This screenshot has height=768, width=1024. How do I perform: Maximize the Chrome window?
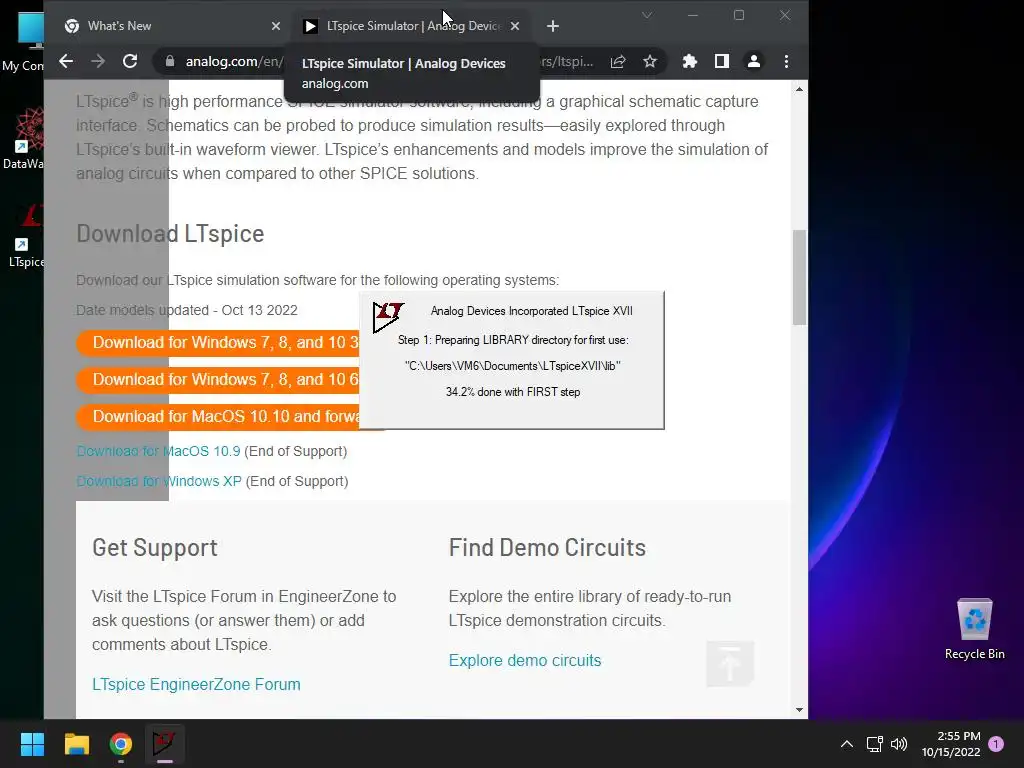(x=739, y=15)
